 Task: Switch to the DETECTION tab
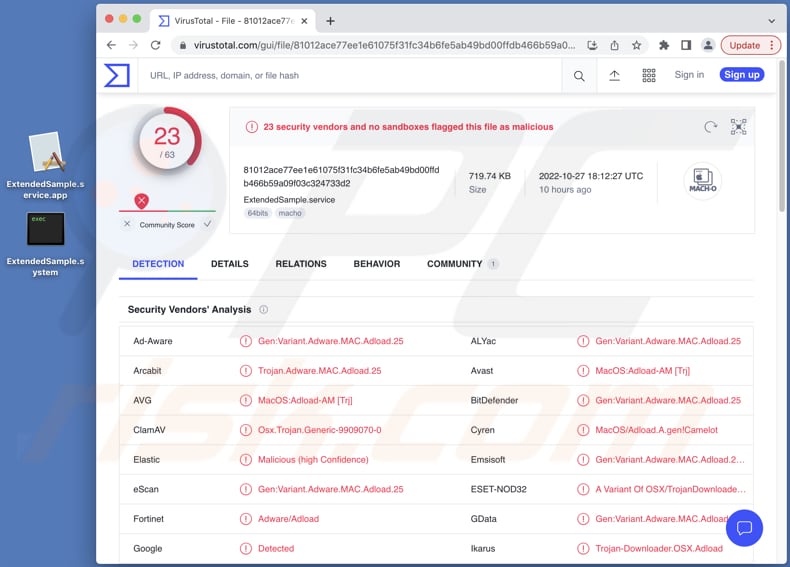(158, 264)
